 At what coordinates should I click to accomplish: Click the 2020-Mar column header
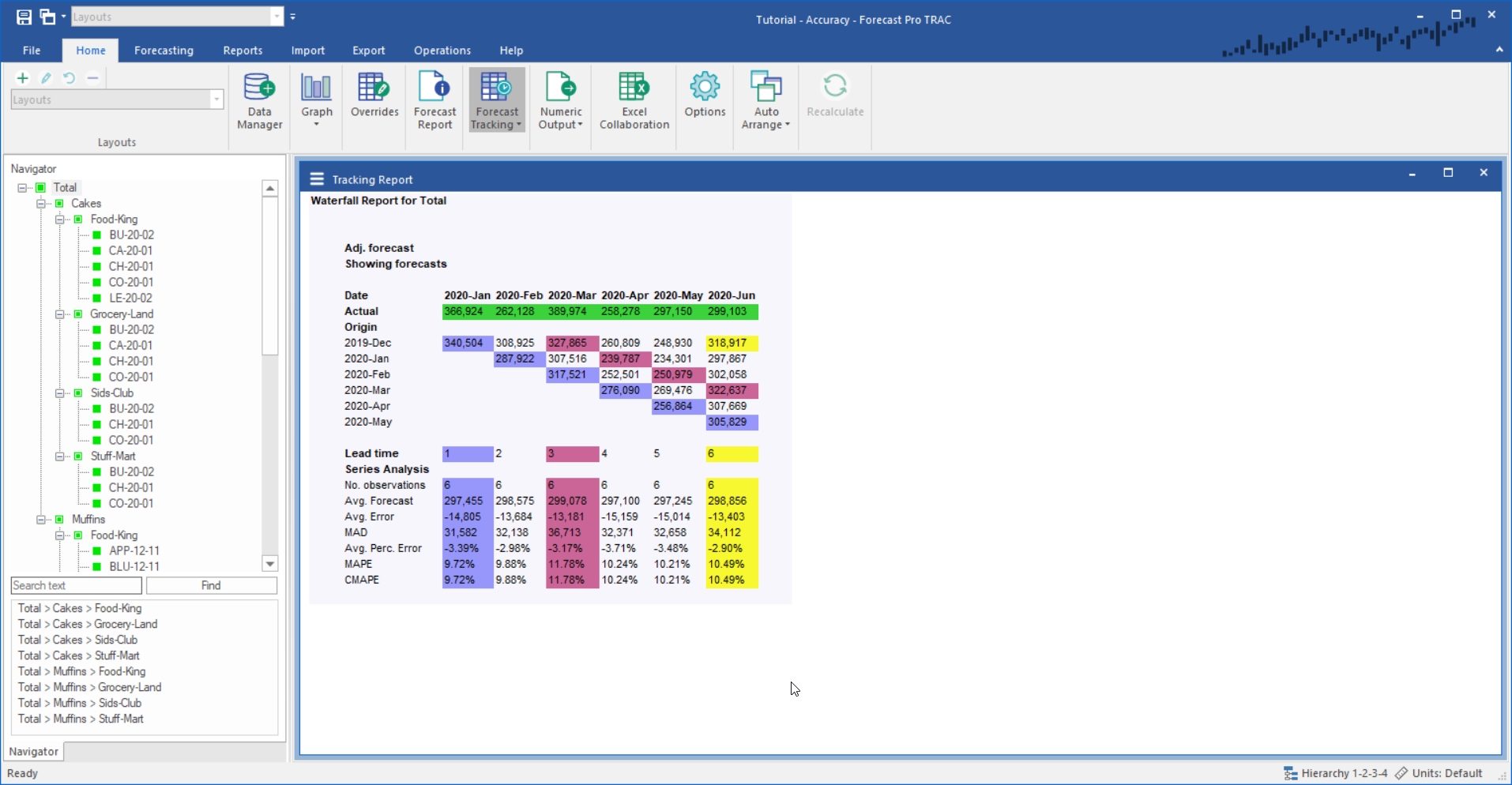click(572, 295)
